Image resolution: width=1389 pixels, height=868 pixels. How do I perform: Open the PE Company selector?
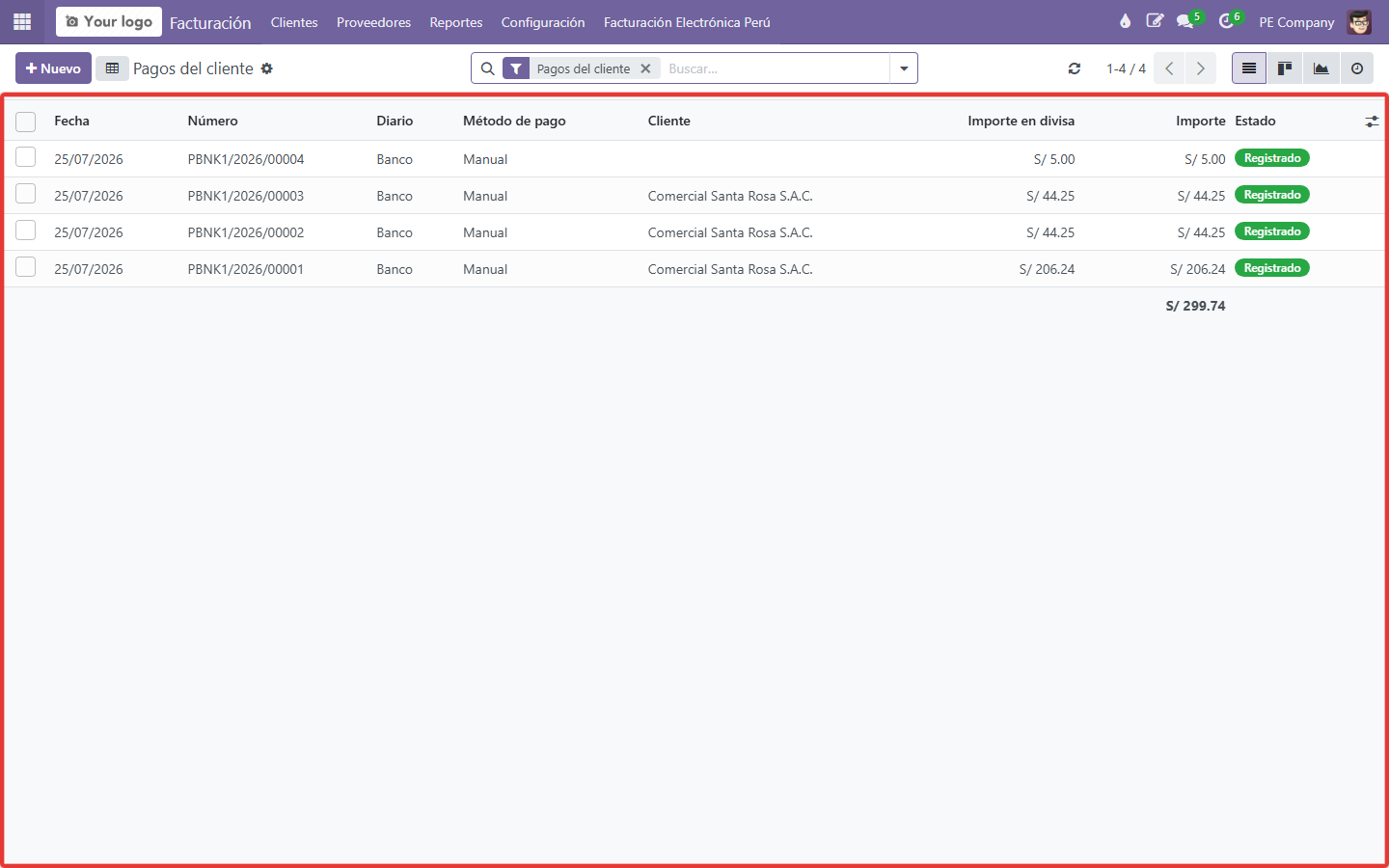coord(1296,22)
